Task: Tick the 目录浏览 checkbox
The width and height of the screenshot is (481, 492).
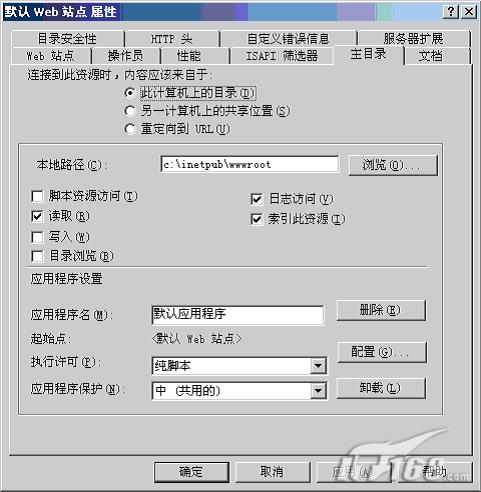Action: coord(37,257)
